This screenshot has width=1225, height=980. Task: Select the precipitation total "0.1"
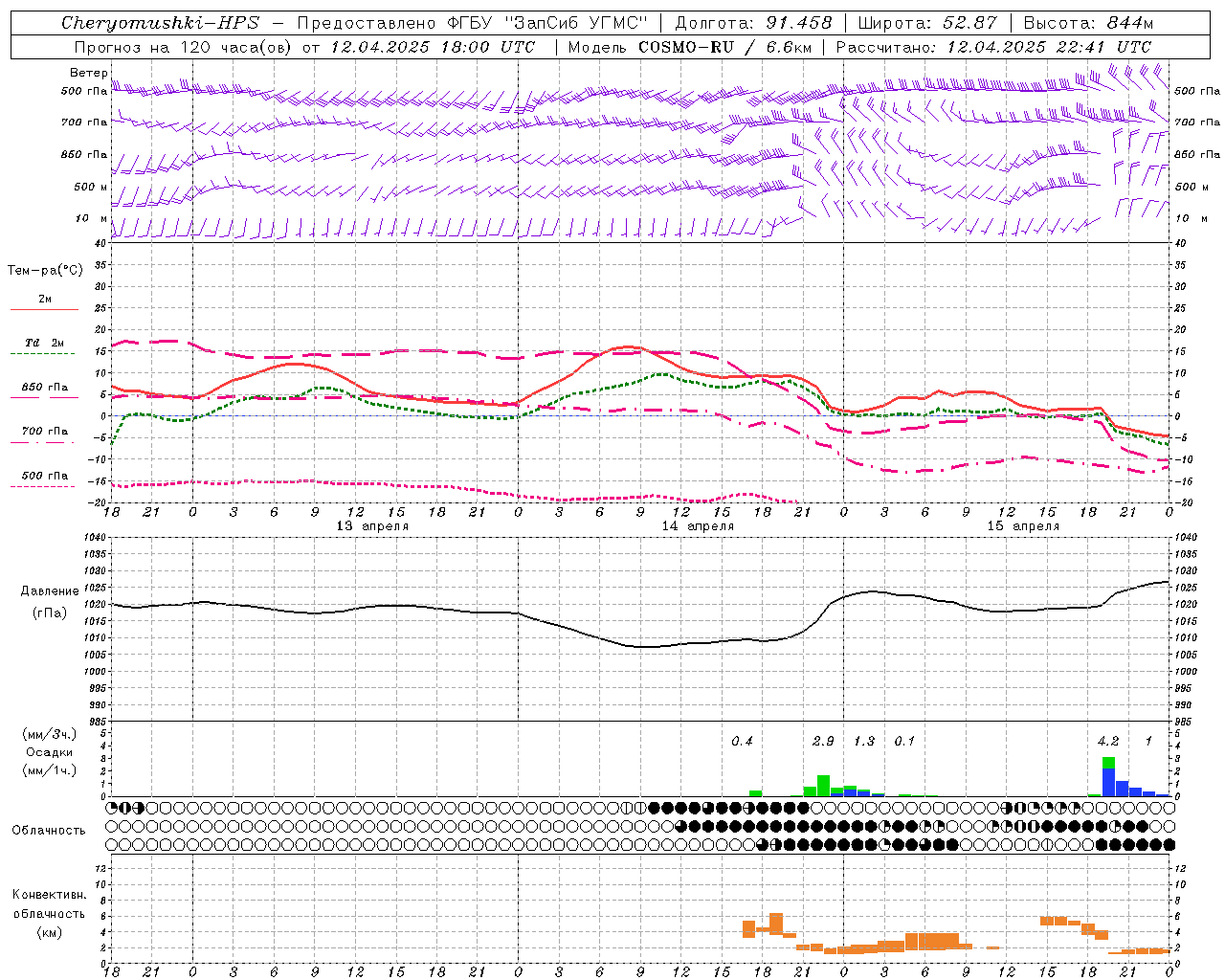click(904, 742)
